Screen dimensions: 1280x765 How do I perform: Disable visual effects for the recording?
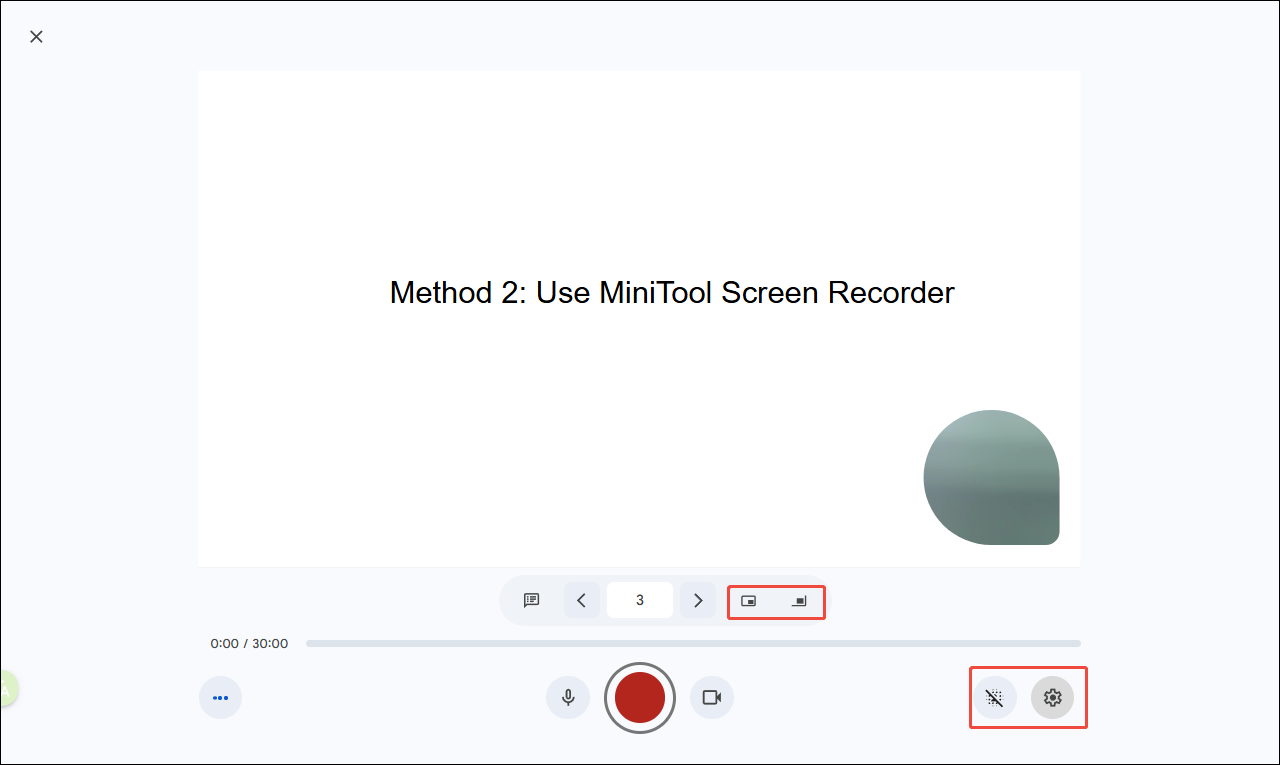tap(994, 697)
